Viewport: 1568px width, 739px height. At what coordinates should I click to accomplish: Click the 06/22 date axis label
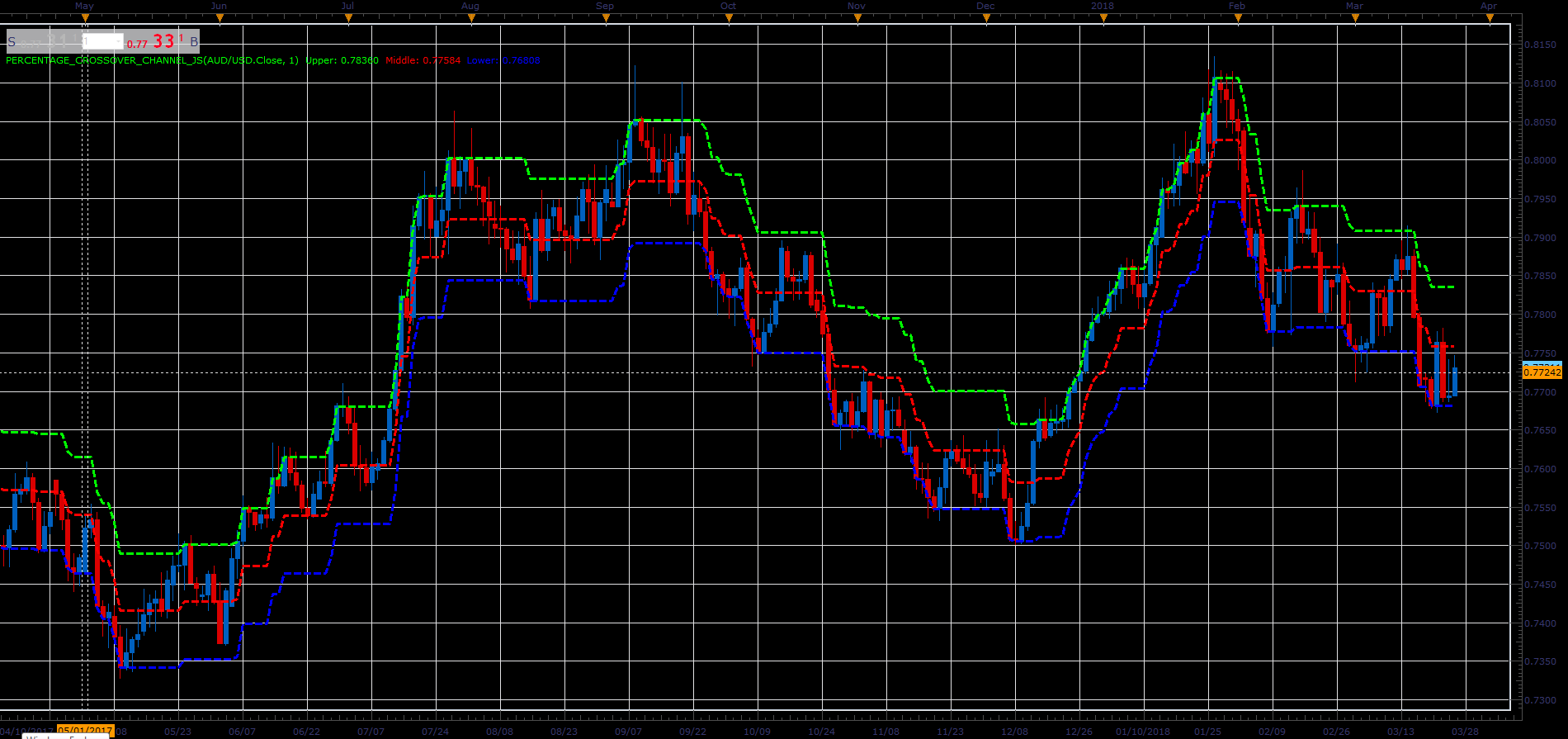(306, 732)
